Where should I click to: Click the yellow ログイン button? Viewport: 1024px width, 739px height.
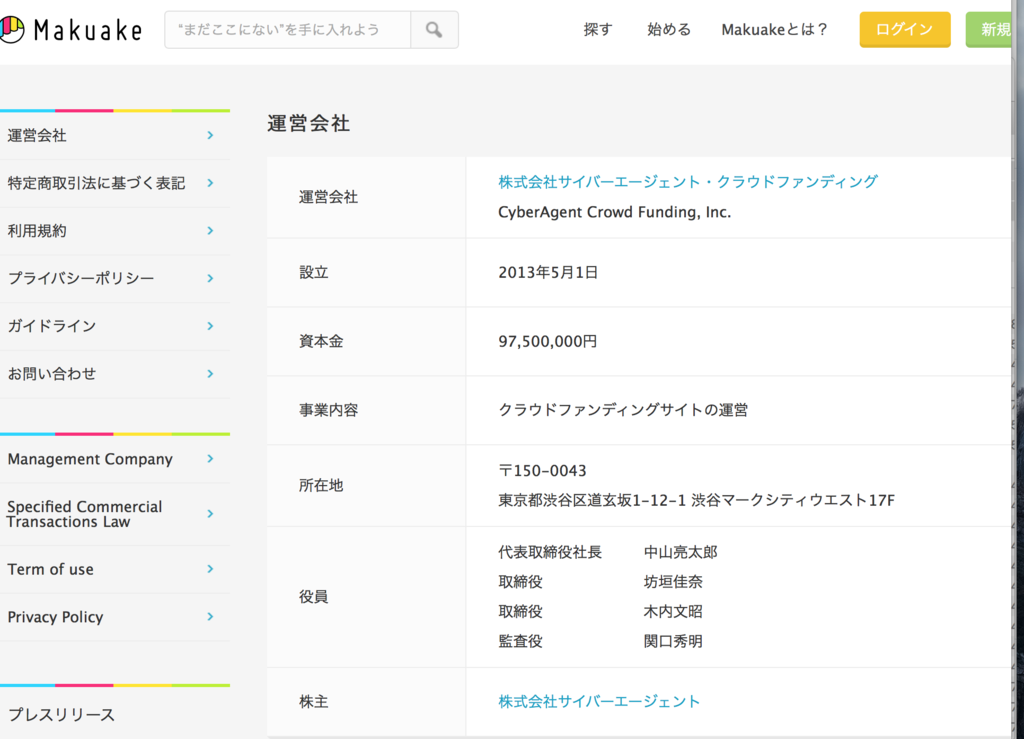(x=904, y=29)
